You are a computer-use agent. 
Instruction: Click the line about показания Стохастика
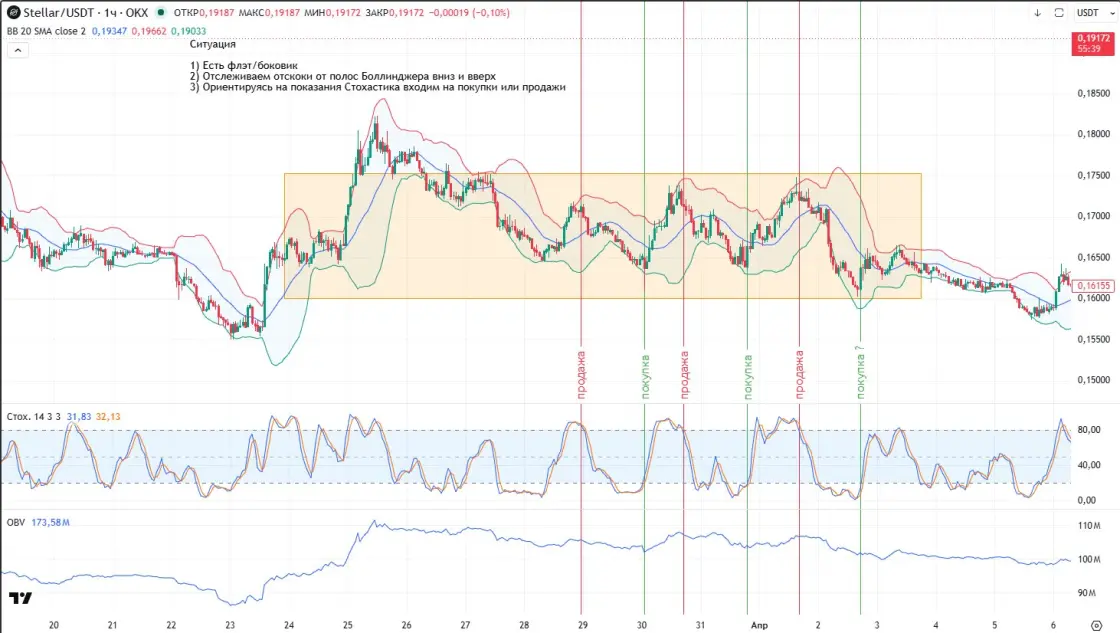[x=378, y=87]
